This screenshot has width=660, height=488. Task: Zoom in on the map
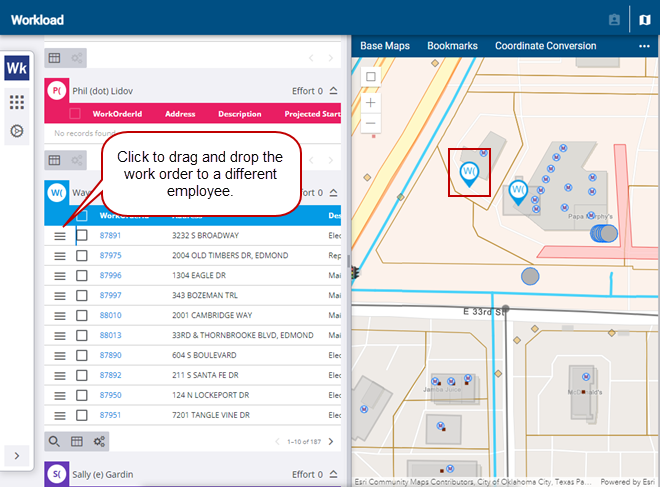coord(371,102)
